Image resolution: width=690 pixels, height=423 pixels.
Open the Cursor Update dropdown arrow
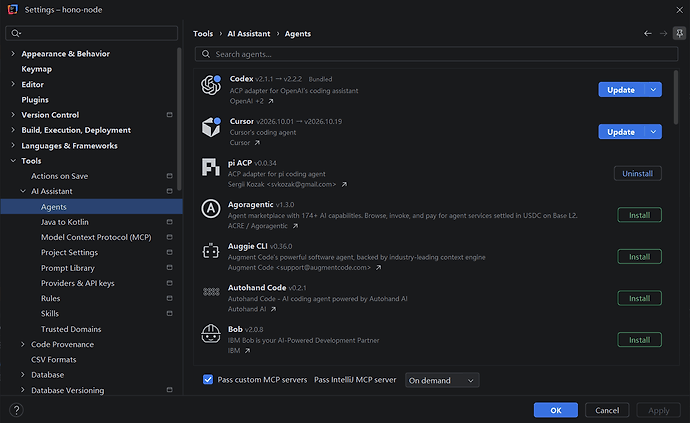[653, 132]
